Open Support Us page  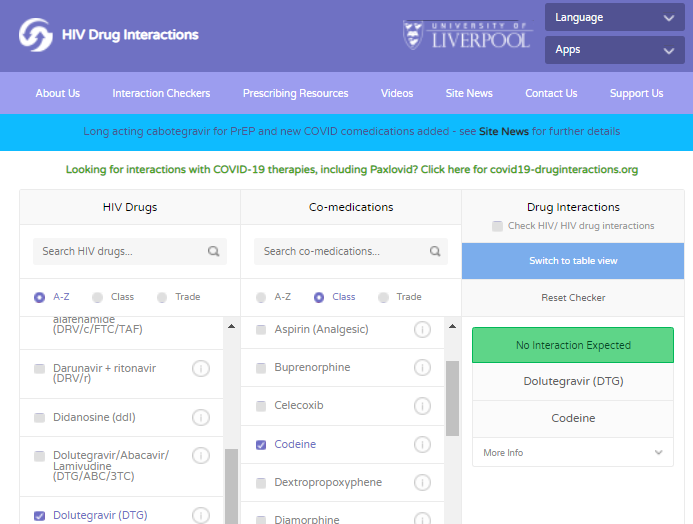click(x=636, y=93)
